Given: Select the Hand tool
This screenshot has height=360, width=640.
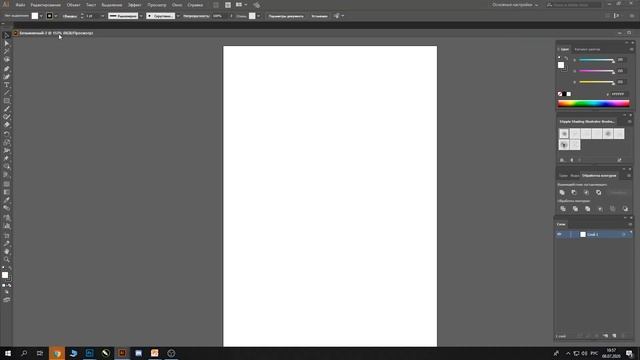Looking at the screenshot, I should [x=7, y=251].
